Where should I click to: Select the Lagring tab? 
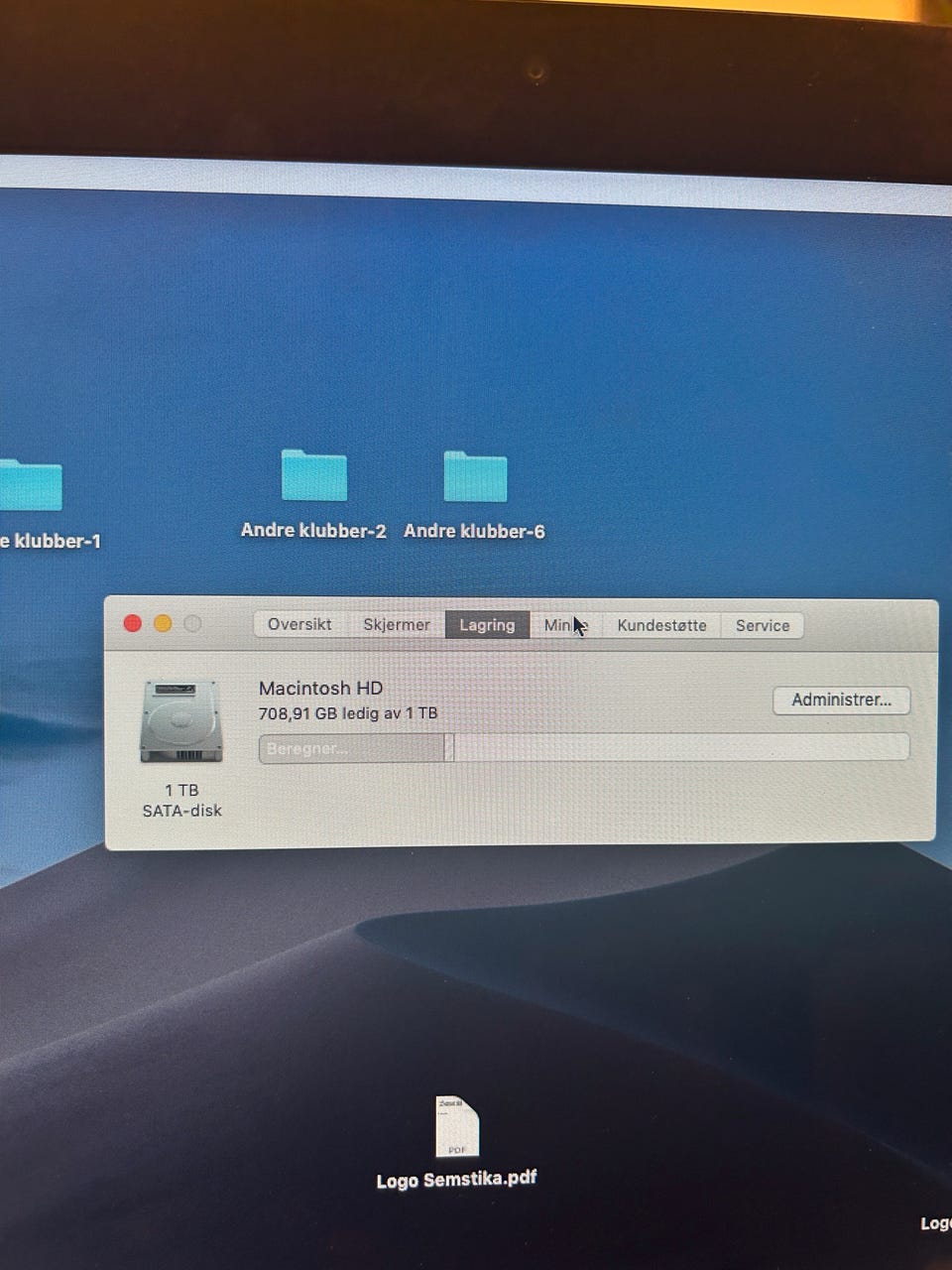point(487,625)
